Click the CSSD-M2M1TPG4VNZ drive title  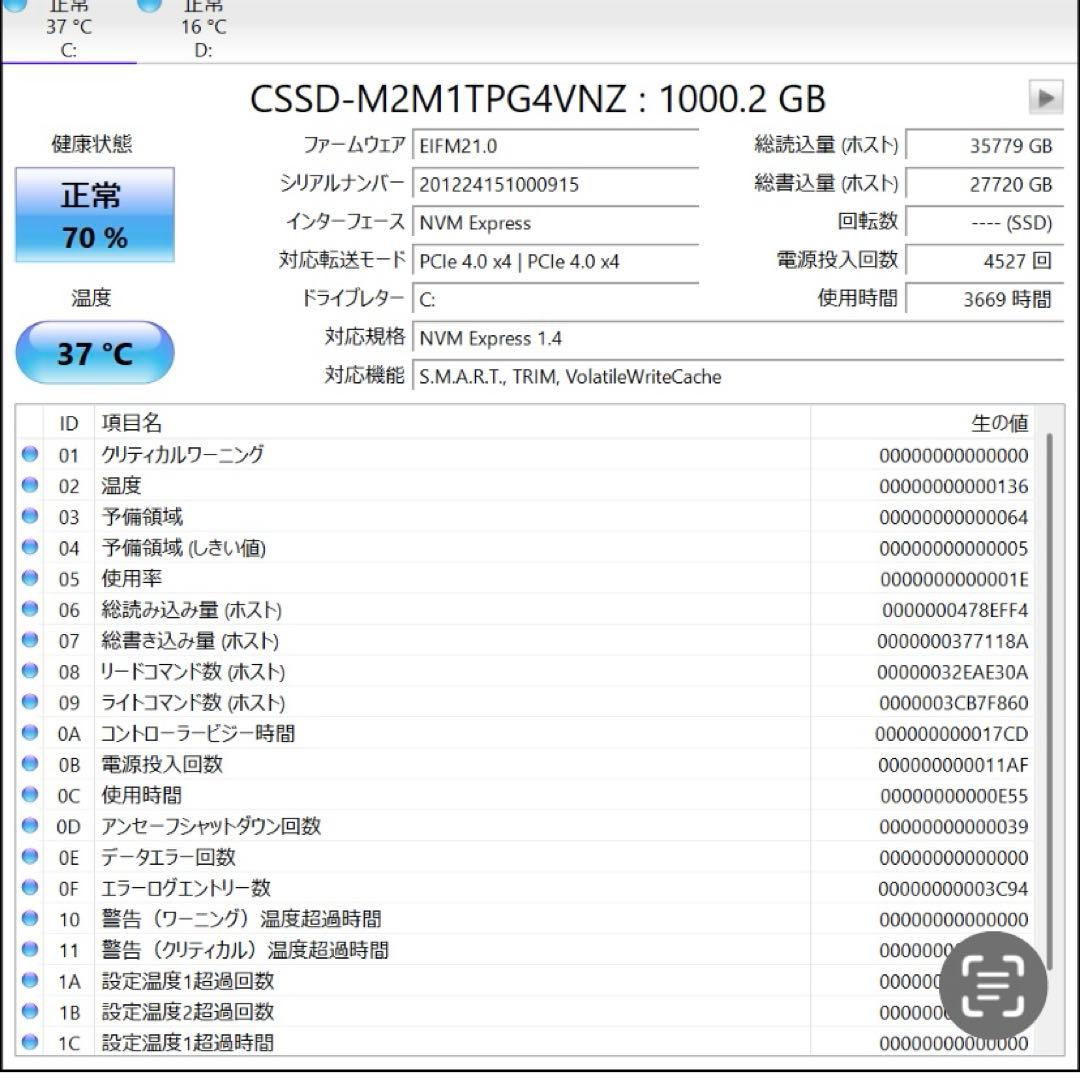(540, 99)
